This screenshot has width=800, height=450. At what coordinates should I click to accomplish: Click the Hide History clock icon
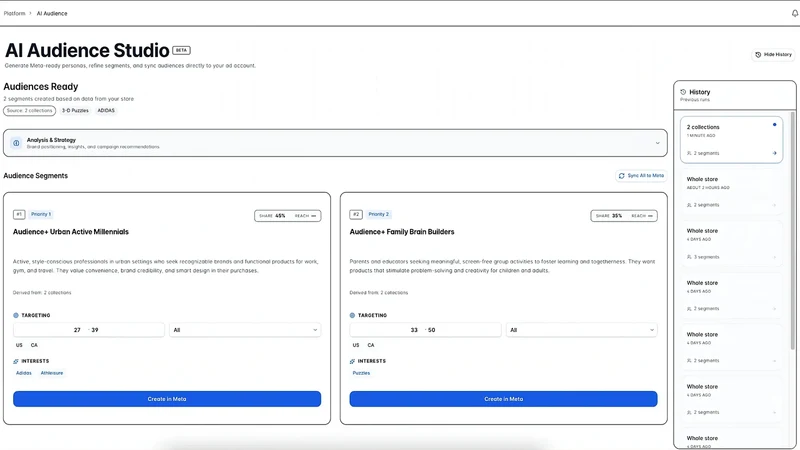tap(758, 55)
